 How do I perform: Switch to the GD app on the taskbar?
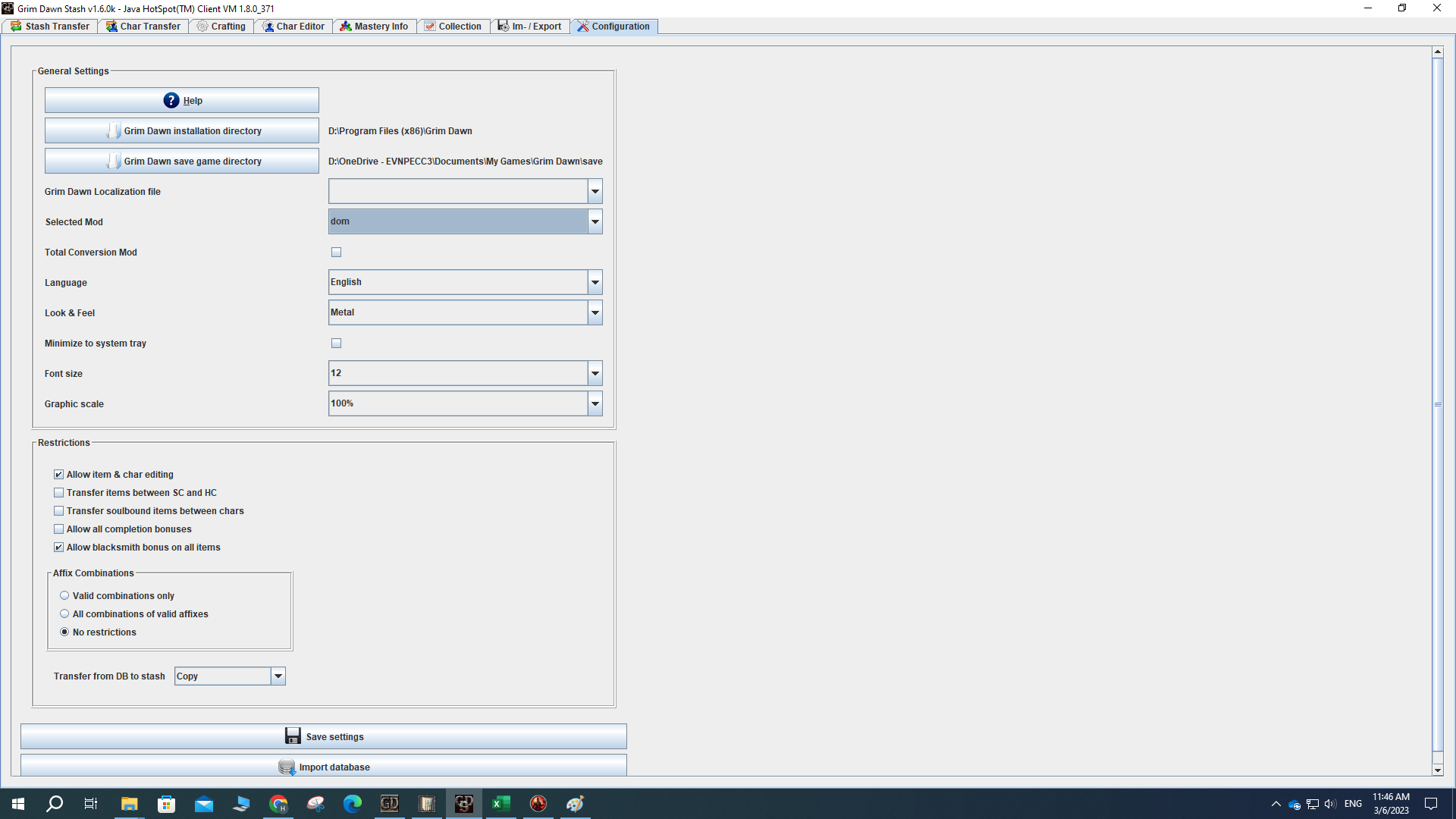[x=390, y=804]
